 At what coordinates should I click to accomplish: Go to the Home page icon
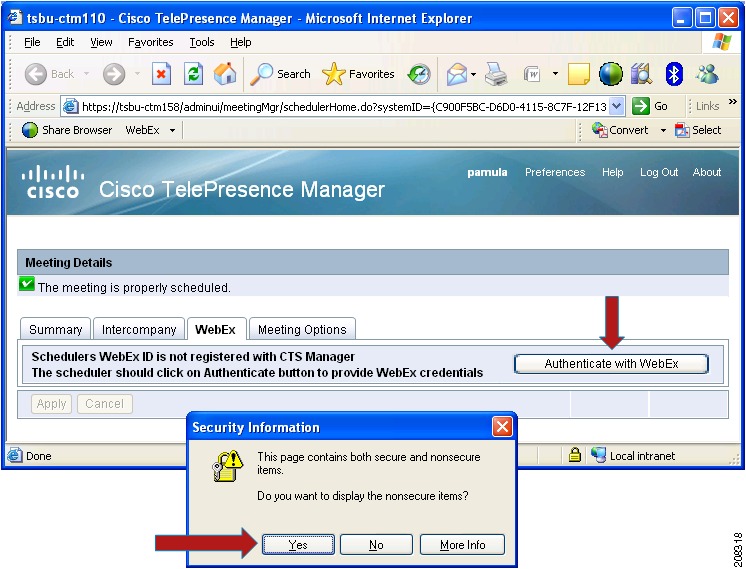coord(225,74)
